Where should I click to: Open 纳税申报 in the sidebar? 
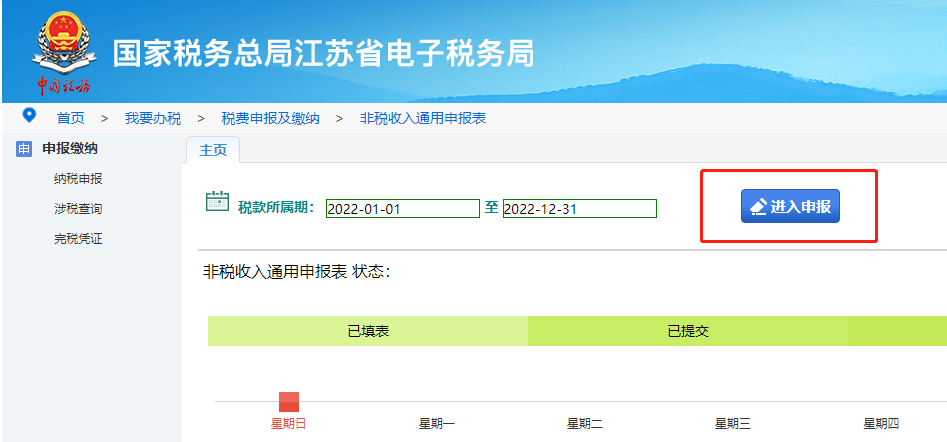pyautogui.click(x=78, y=179)
